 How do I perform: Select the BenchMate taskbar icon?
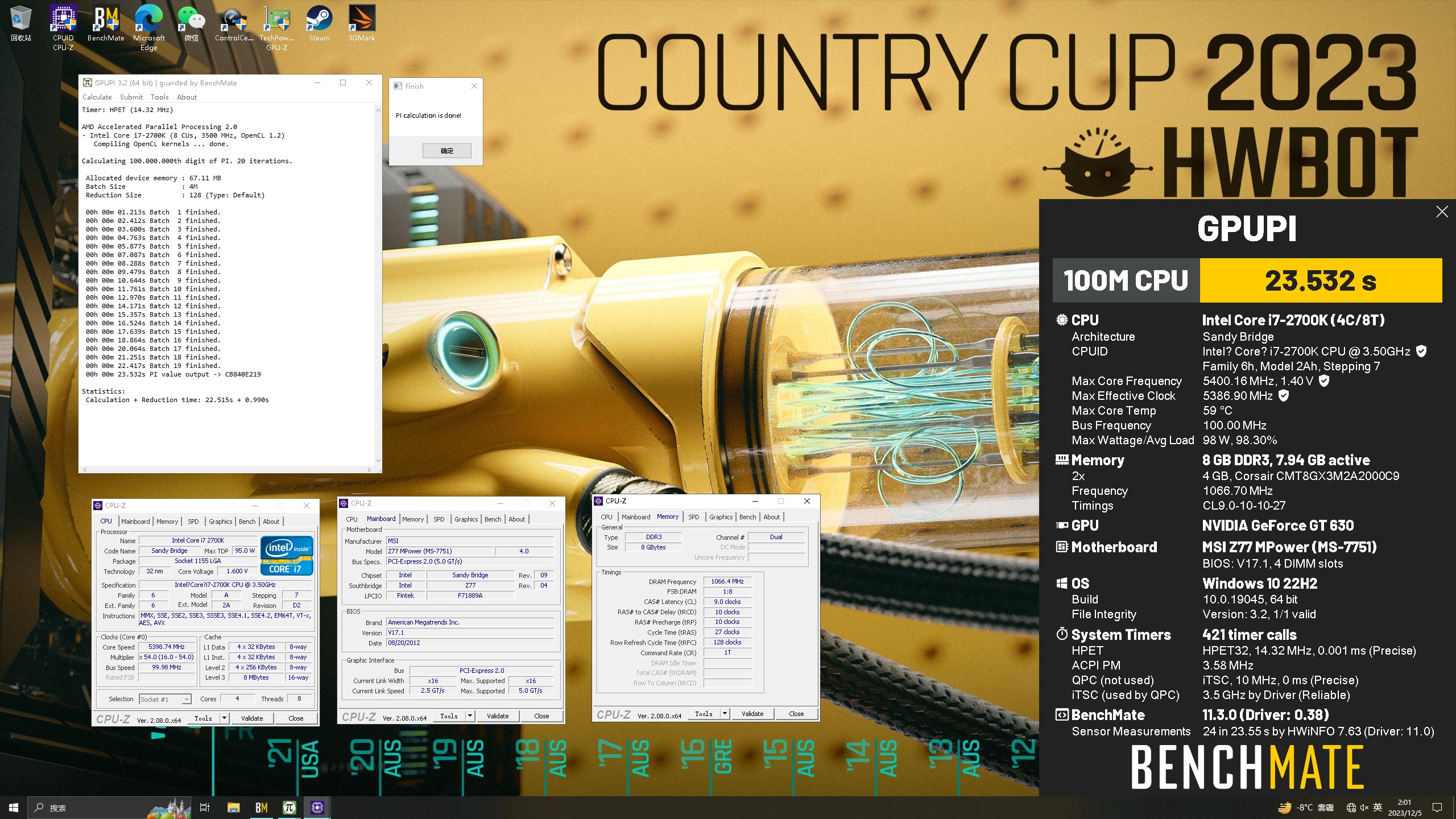coord(262,808)
